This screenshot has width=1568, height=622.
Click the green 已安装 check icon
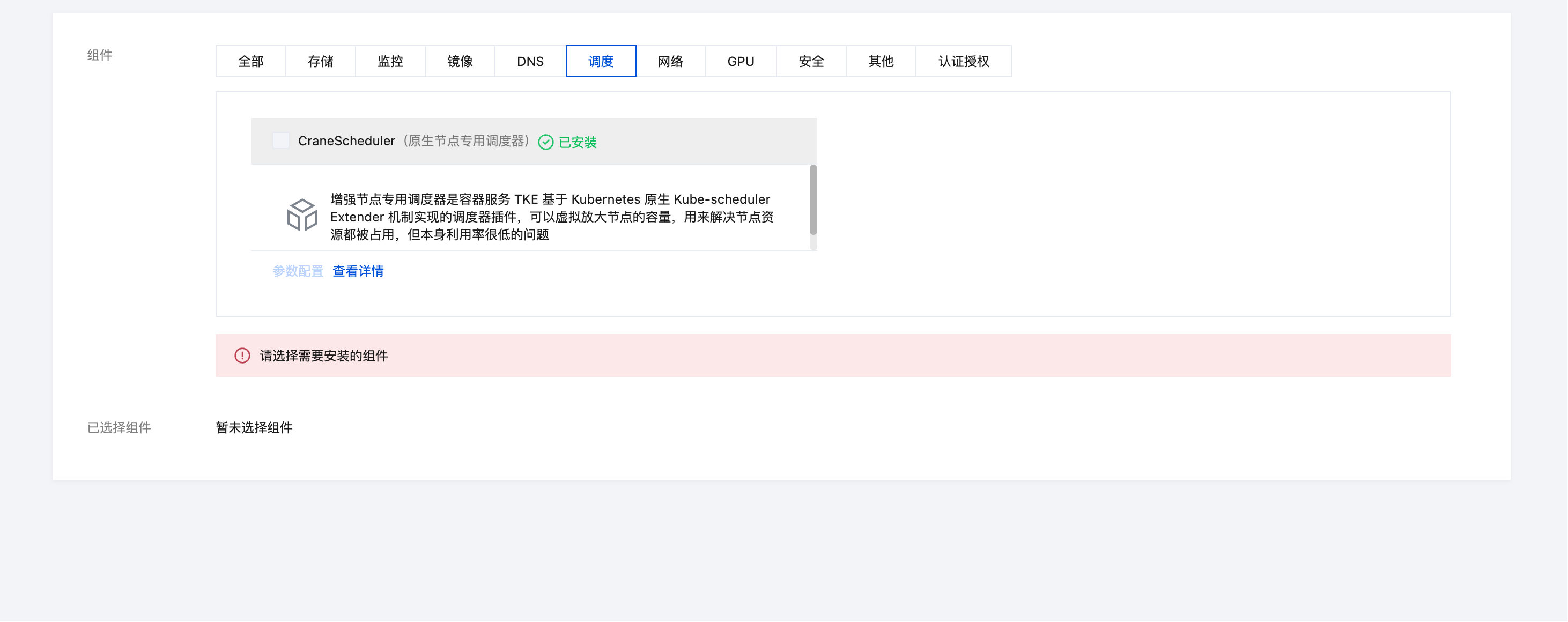click(546, 143)
